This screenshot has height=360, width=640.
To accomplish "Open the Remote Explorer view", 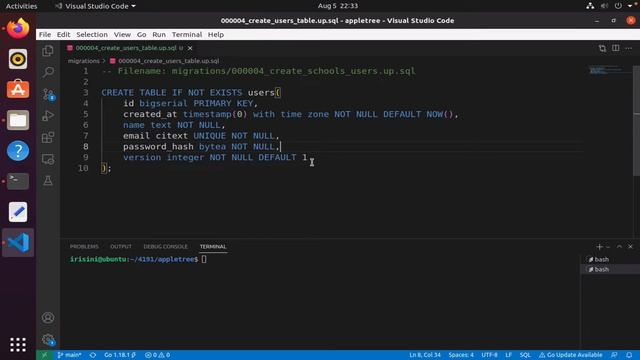I will click(48, 159).
